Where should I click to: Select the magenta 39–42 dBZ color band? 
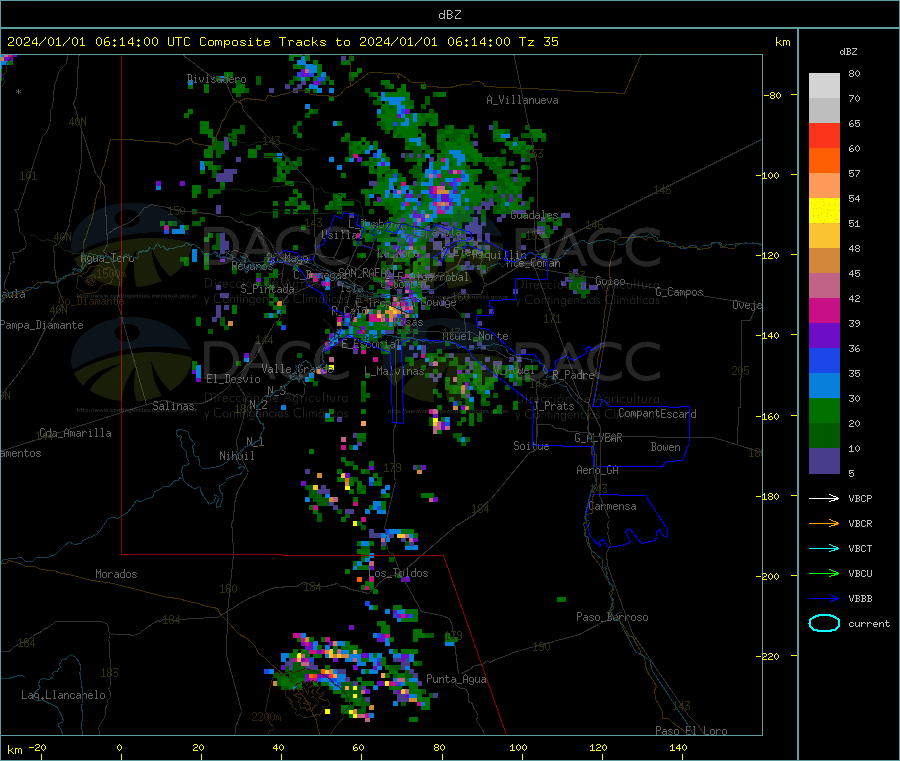tap(824, 310)
